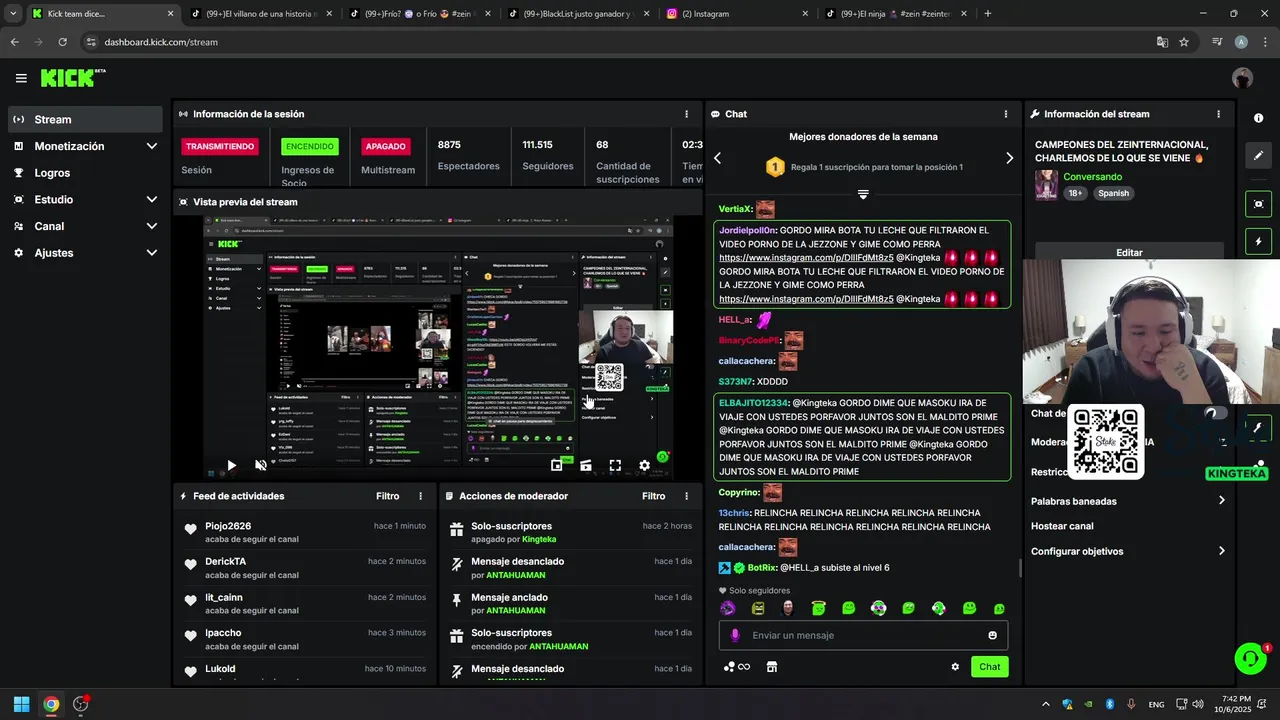Open the Información de la sesión panel options

tap(686, 114)
